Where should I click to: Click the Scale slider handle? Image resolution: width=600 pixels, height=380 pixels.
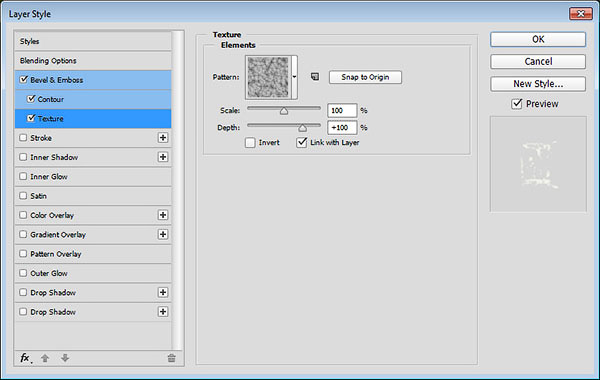point(284,111)
